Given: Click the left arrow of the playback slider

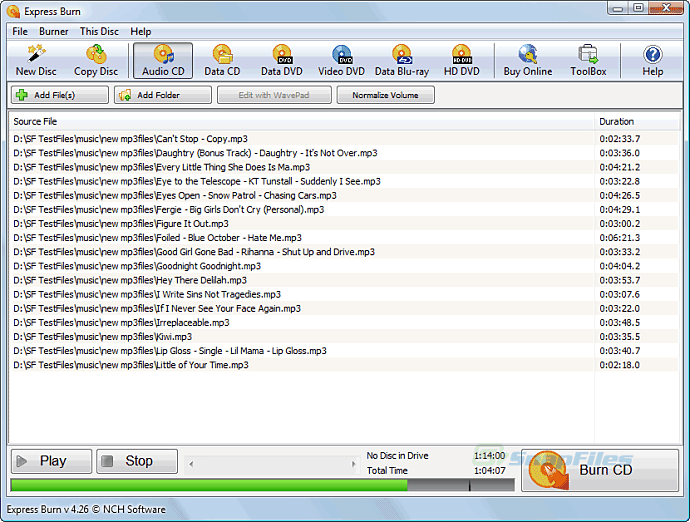Looking at the screenshot, I should (x=191, y=464).
